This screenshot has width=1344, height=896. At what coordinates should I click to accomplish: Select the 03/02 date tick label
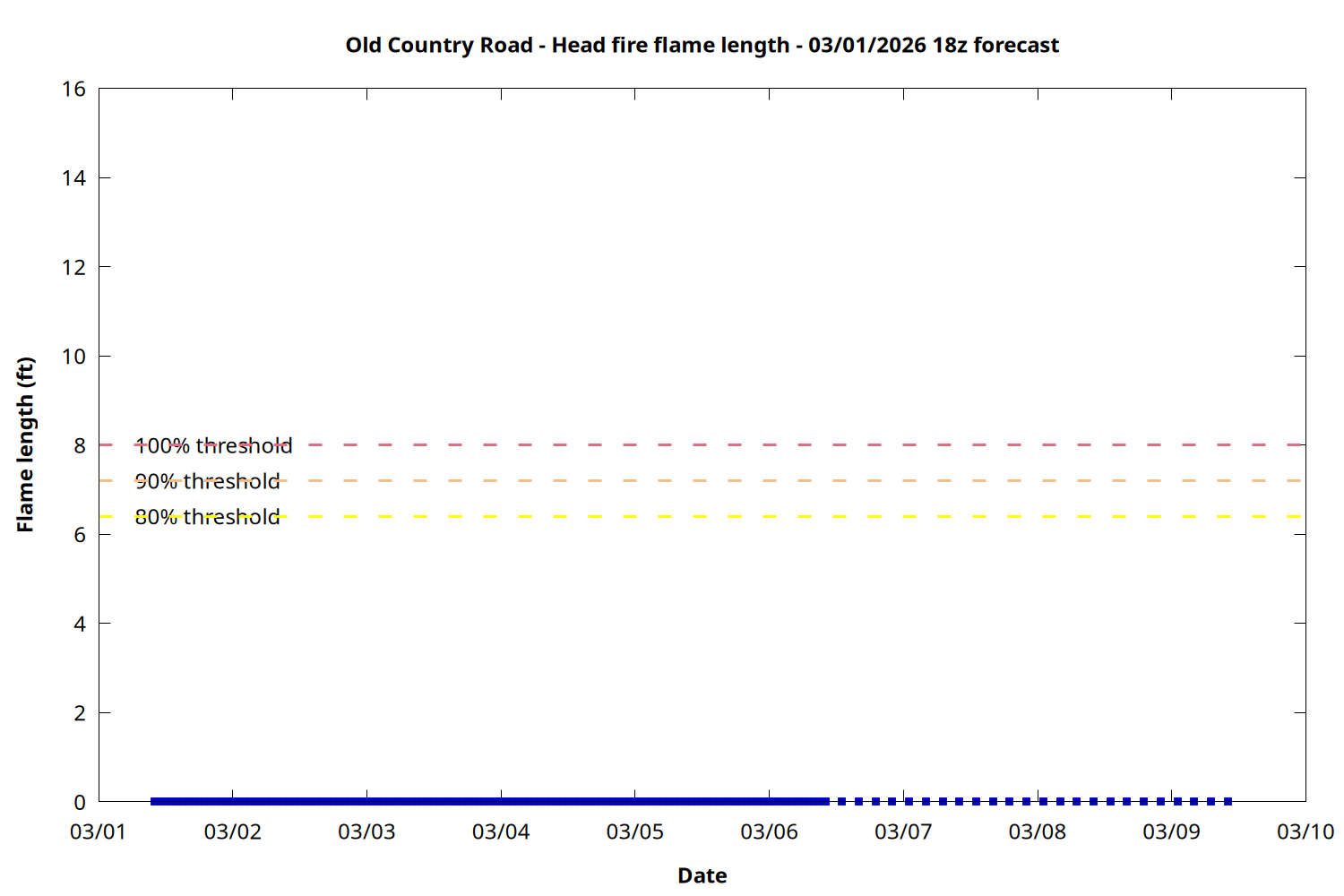click(232, 831)
